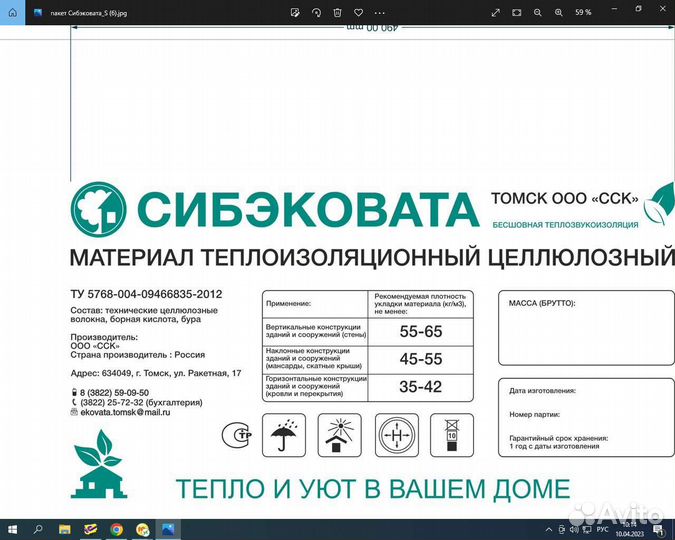
Task: Click БЕСШОВНАЯ ТЕПЛОЗВУКОИЗОЛЯЦИЯ text
Action: (x=565, y=225)
